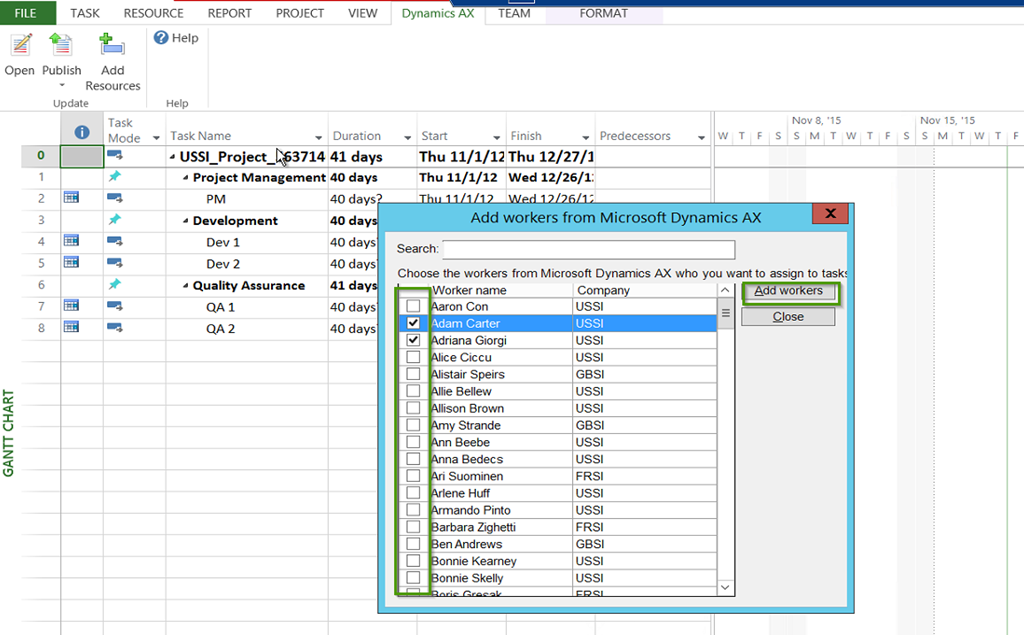Click the task mode icon for Dev 1
Viewport: 1024px width, 635px height.
[x=115, y=242]
